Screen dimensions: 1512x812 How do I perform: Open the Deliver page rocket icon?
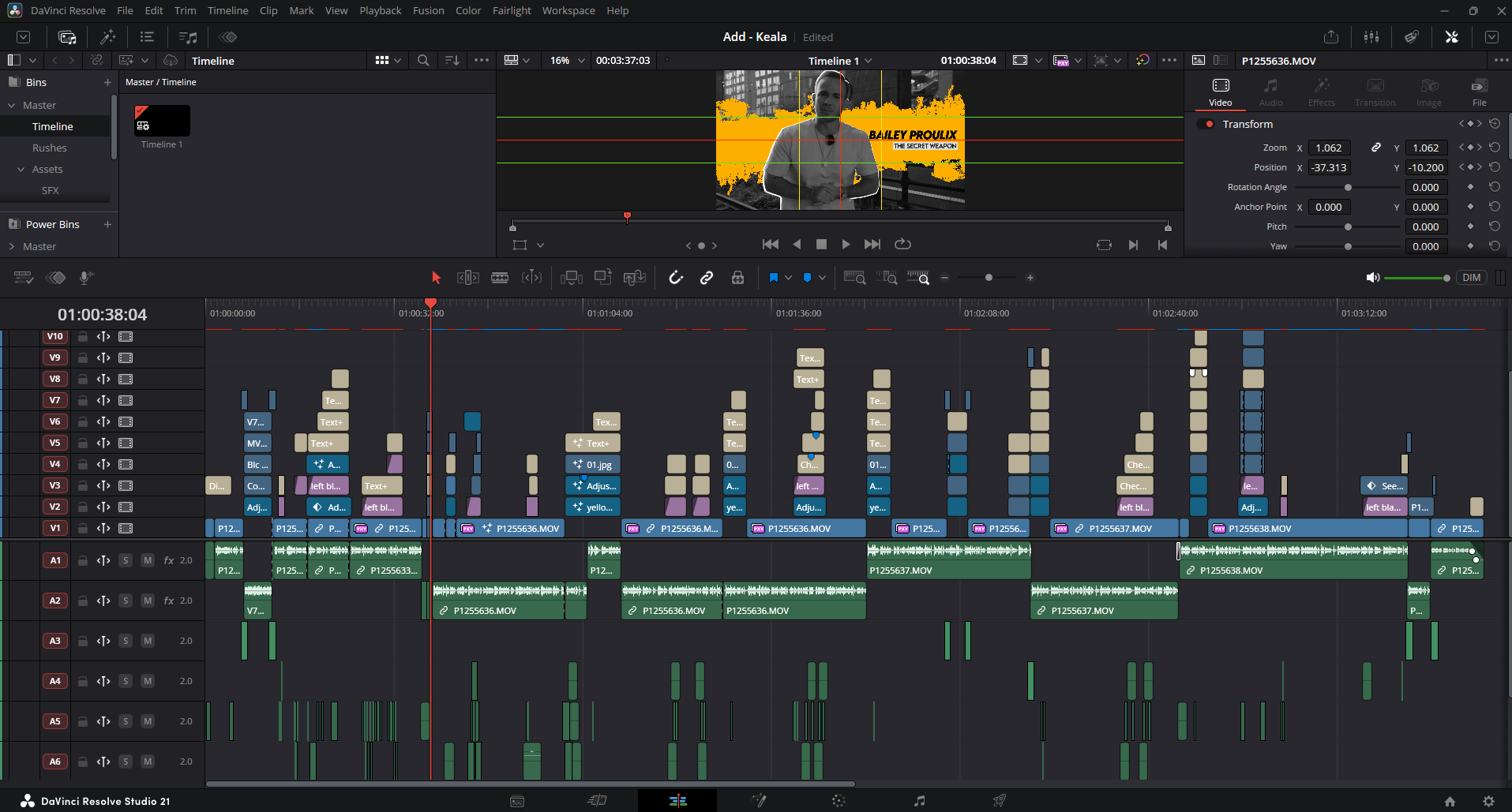1000,801
